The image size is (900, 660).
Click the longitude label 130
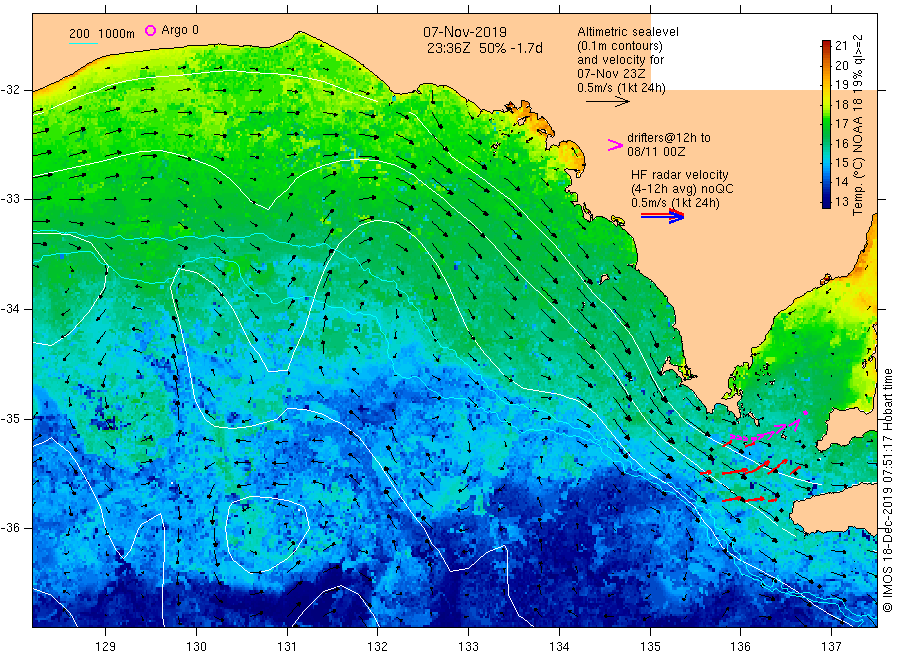point(196,647)
